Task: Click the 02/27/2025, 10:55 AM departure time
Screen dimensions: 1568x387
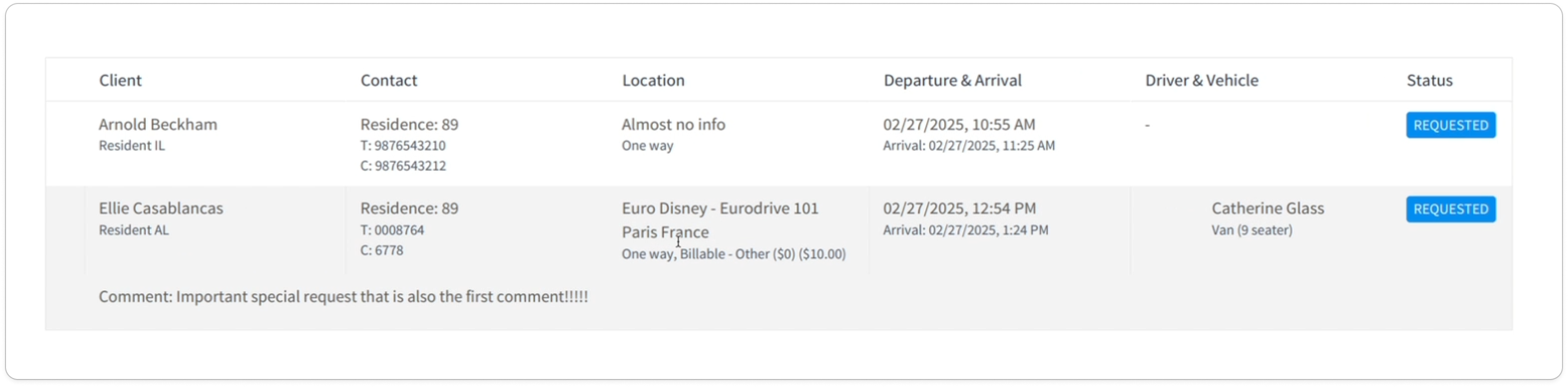Action: tap(959, 124)
